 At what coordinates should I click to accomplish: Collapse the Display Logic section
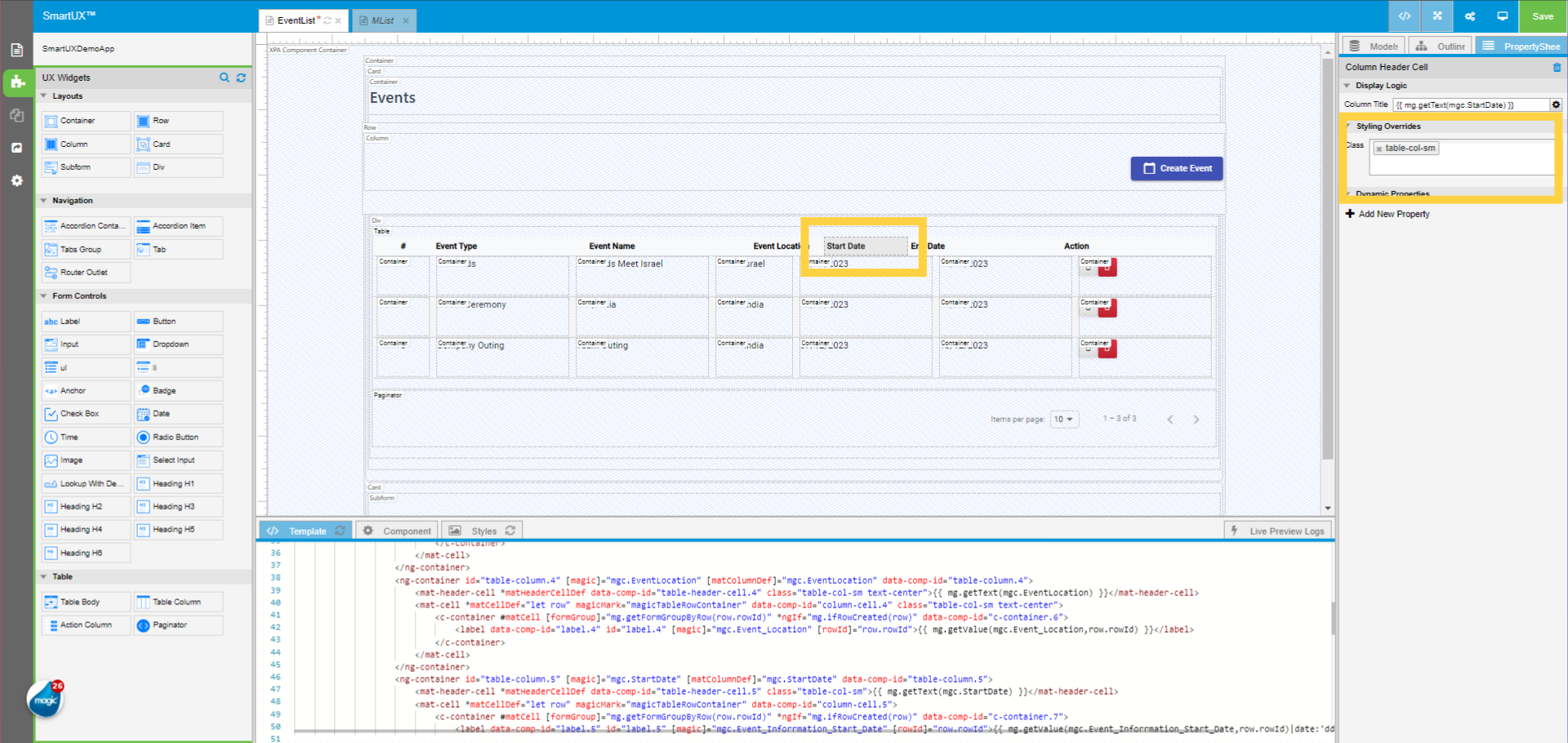[1347, 85]
